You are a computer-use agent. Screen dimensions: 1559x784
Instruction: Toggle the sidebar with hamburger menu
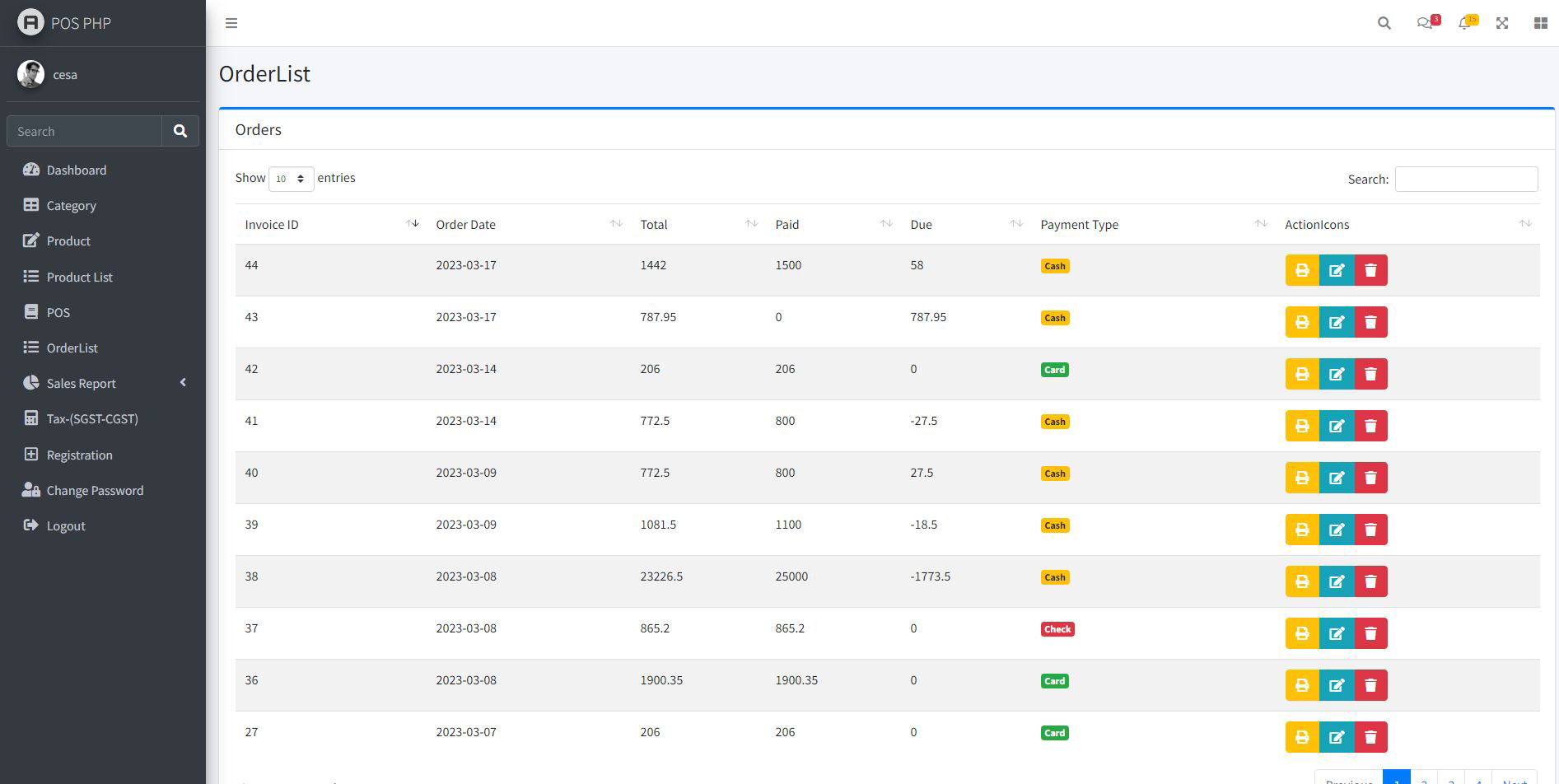tap(231, 23)
